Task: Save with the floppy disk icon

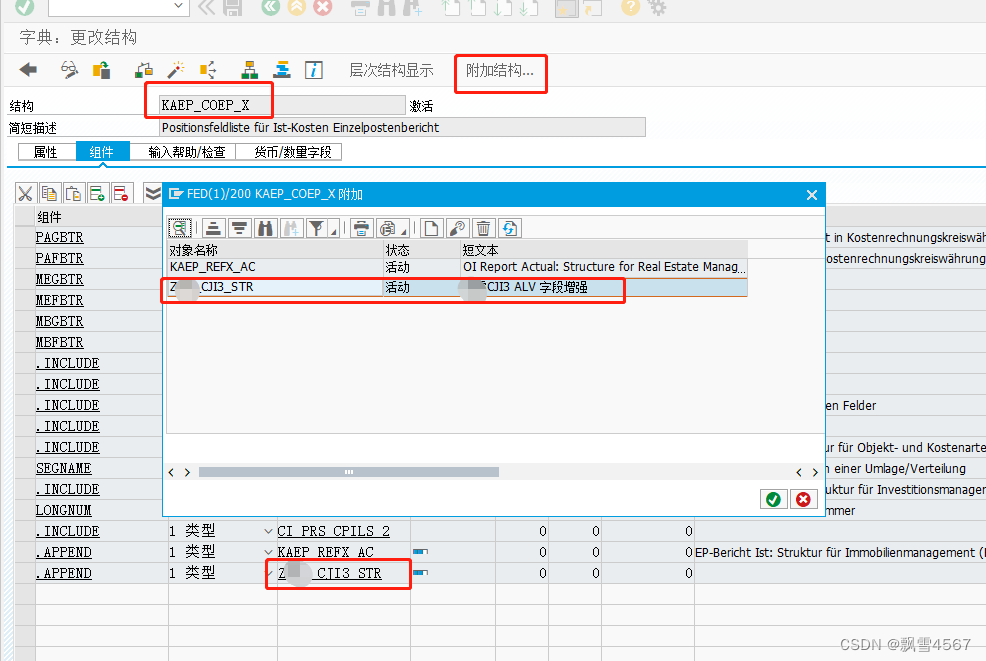Action: (232, 8)
